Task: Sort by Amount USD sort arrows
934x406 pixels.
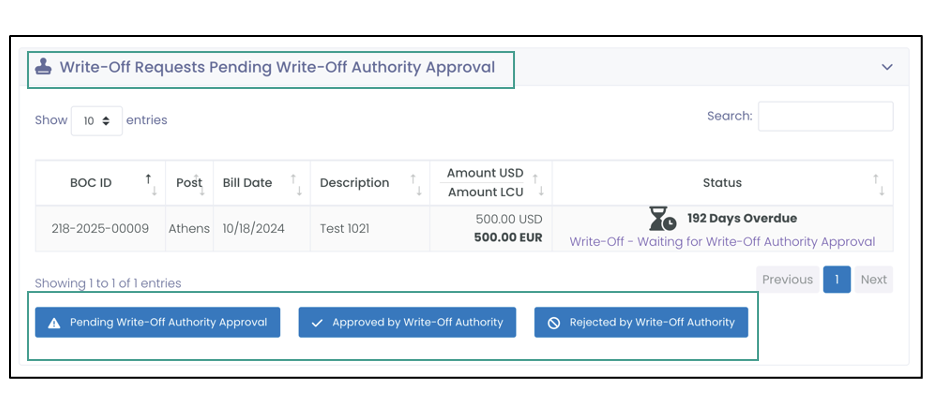Action: (x=538, y=184)
